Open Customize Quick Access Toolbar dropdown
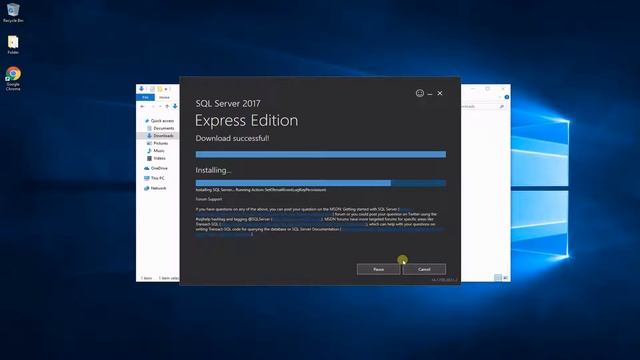This screenshot has height=360, width=640. [x=166, y=89]
